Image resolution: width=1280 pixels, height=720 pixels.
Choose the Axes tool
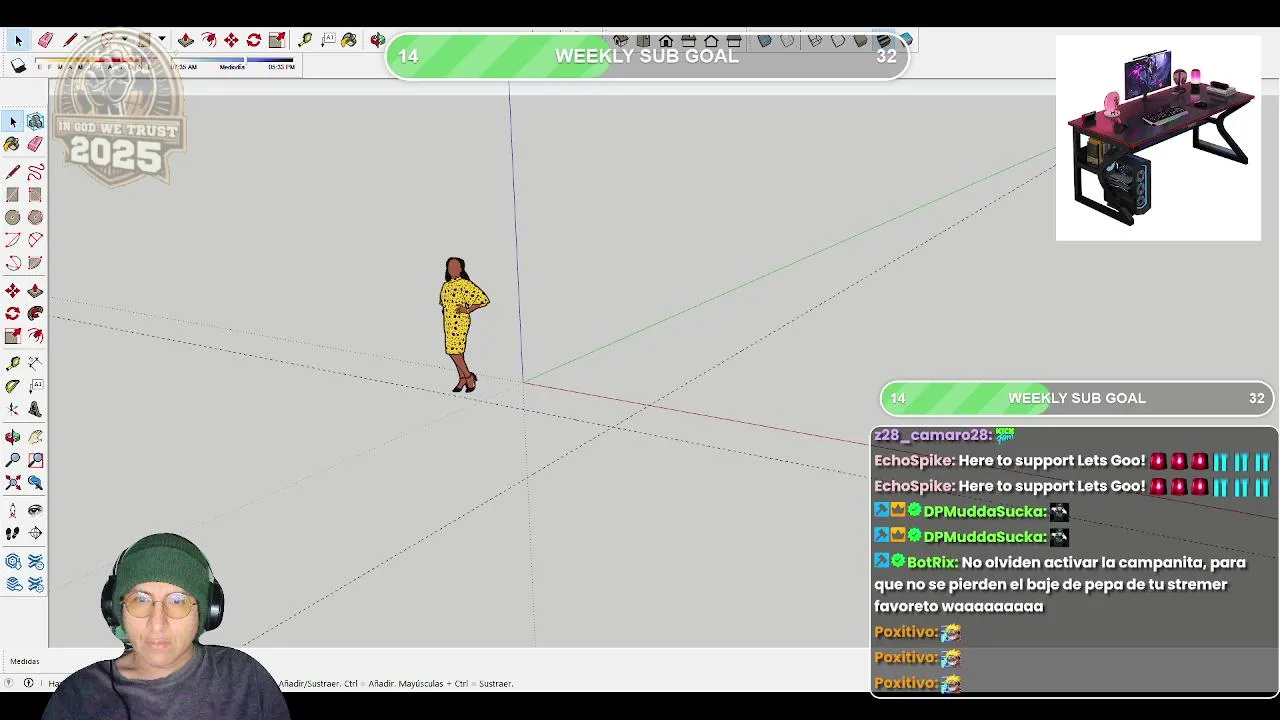(13, 410)
